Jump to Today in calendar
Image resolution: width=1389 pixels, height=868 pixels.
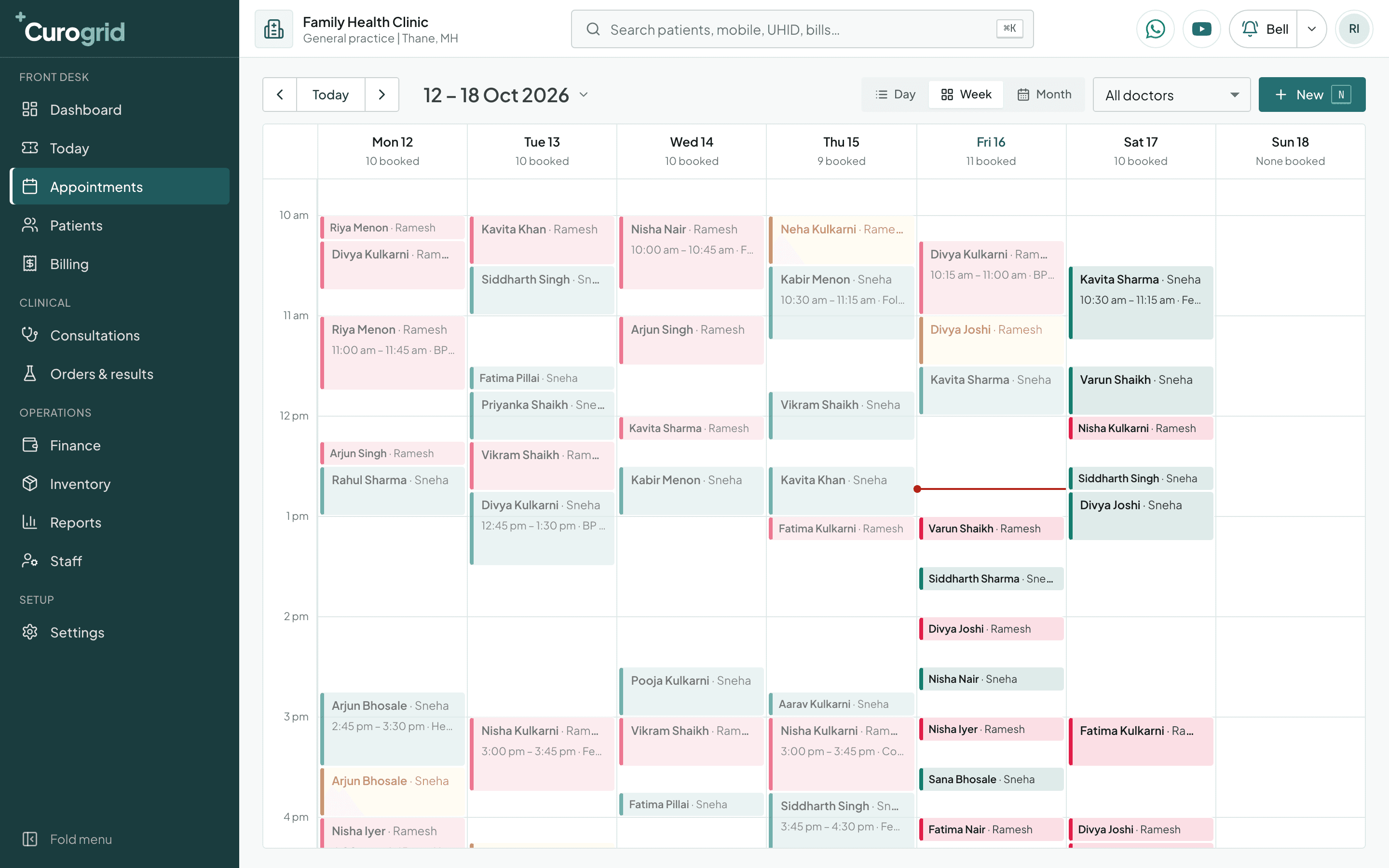[x=330, y=95]
